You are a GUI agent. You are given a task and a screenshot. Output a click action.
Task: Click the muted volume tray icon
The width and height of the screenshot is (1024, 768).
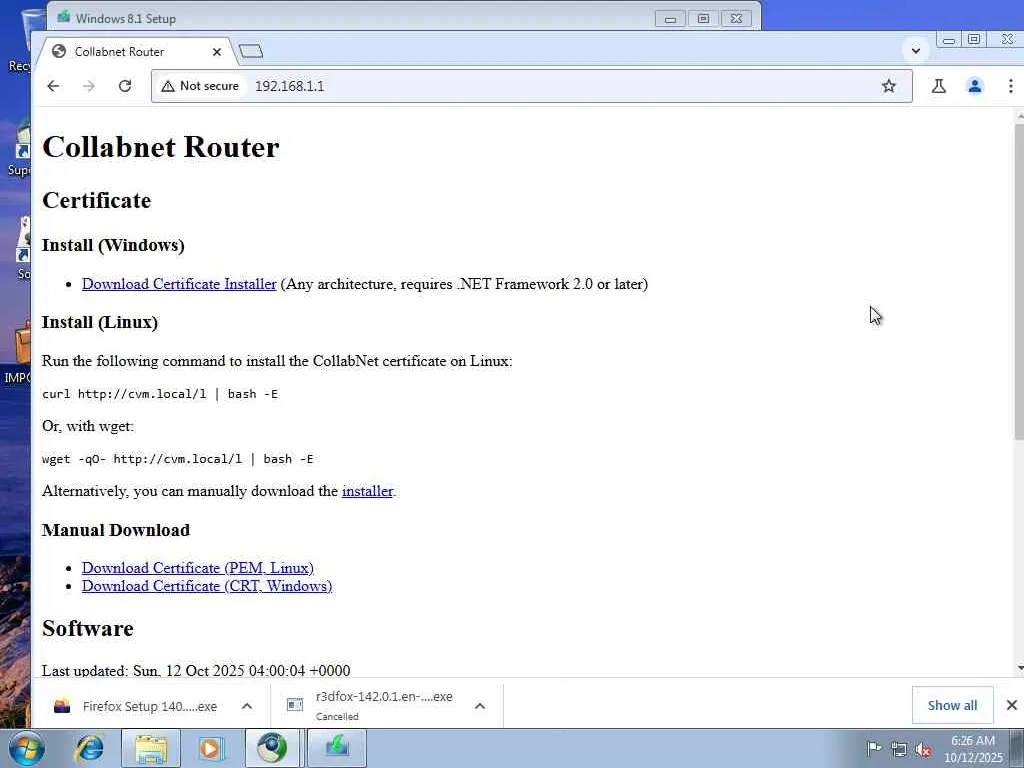tap(923, 749)
